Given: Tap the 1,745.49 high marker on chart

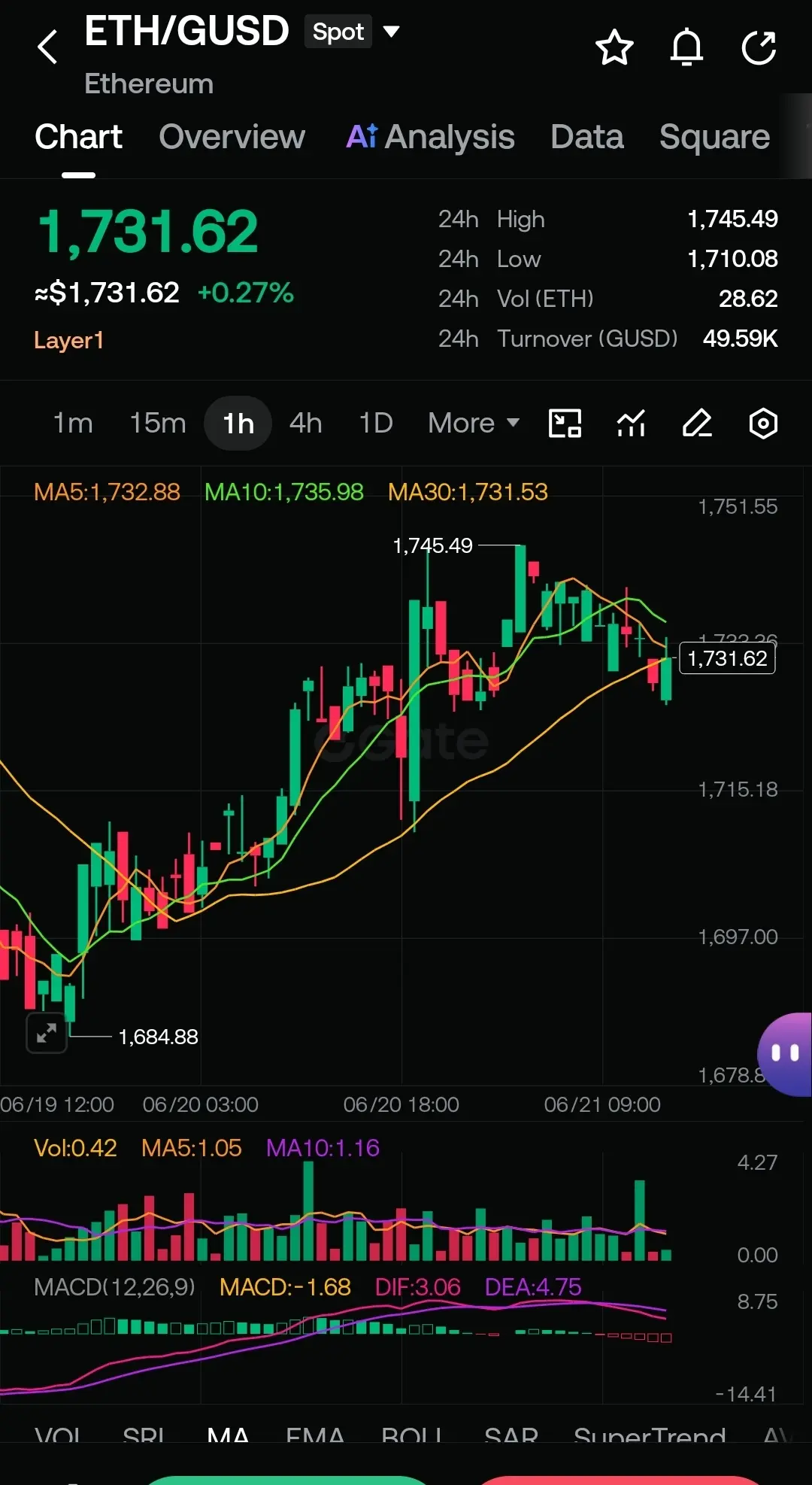Looking at the screenshot, I should (432, 545).
